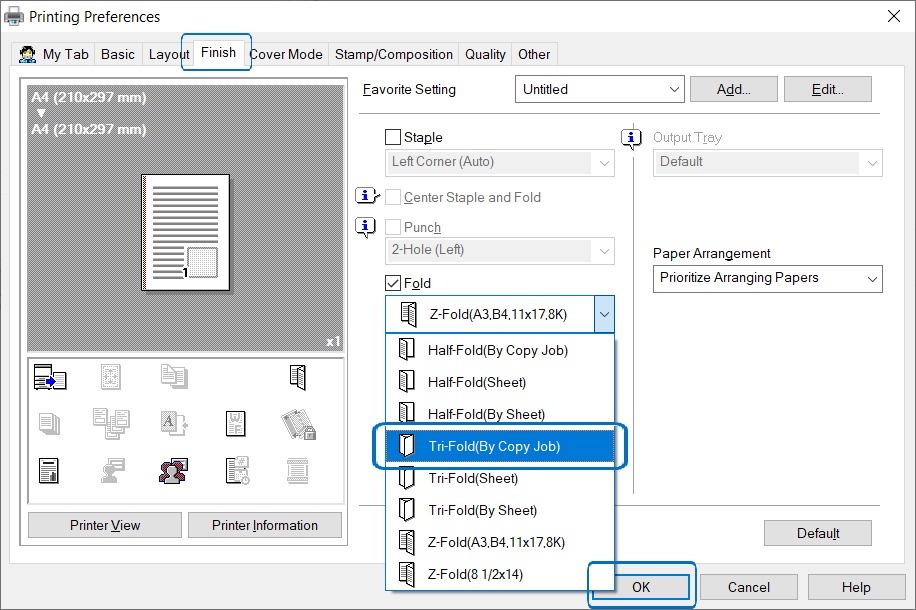The width and height of the screenshot is (916, 610).
Task: Open the Stamp/Composition tab
Action: point(394,54)
